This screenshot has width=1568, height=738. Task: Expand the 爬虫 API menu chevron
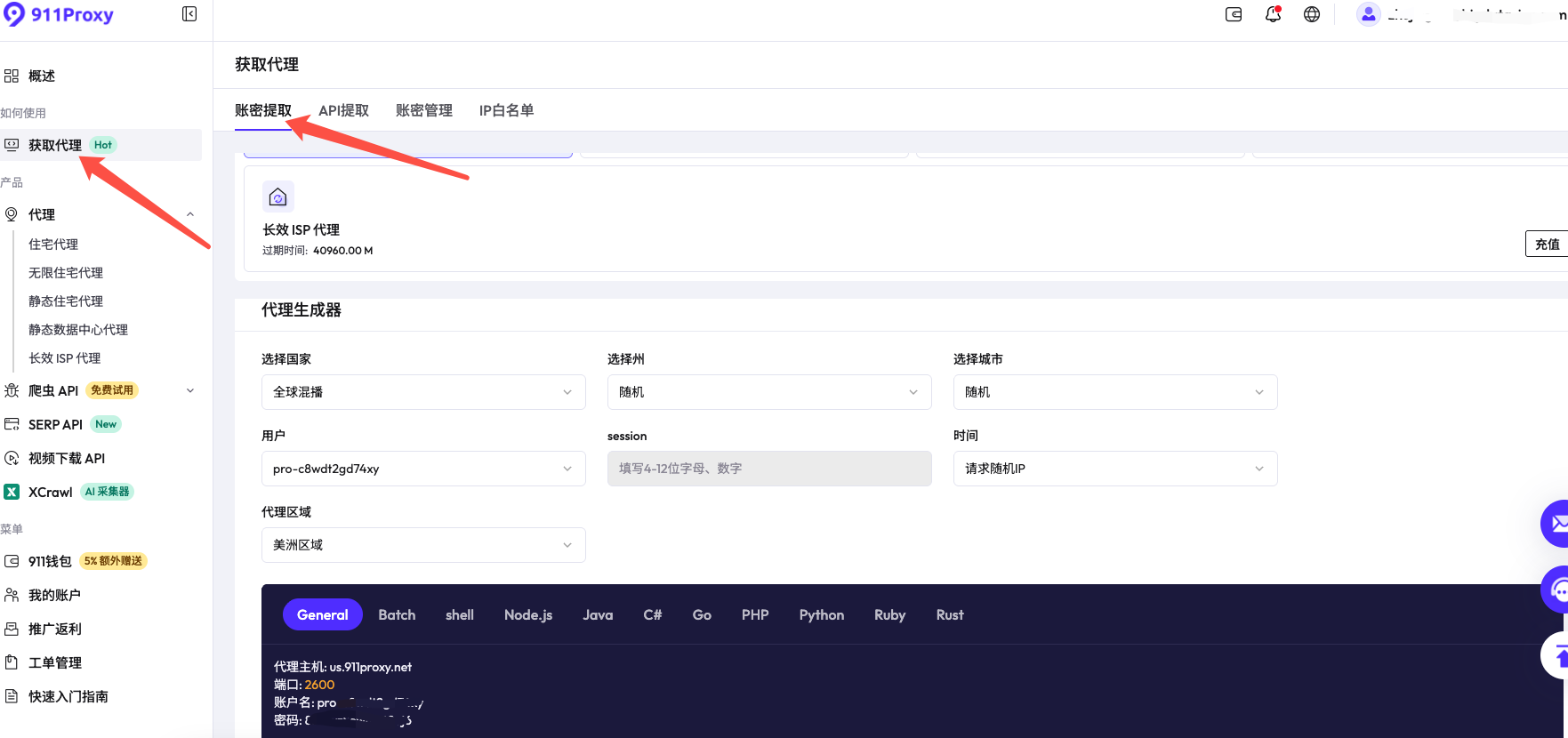pos(190,390)
